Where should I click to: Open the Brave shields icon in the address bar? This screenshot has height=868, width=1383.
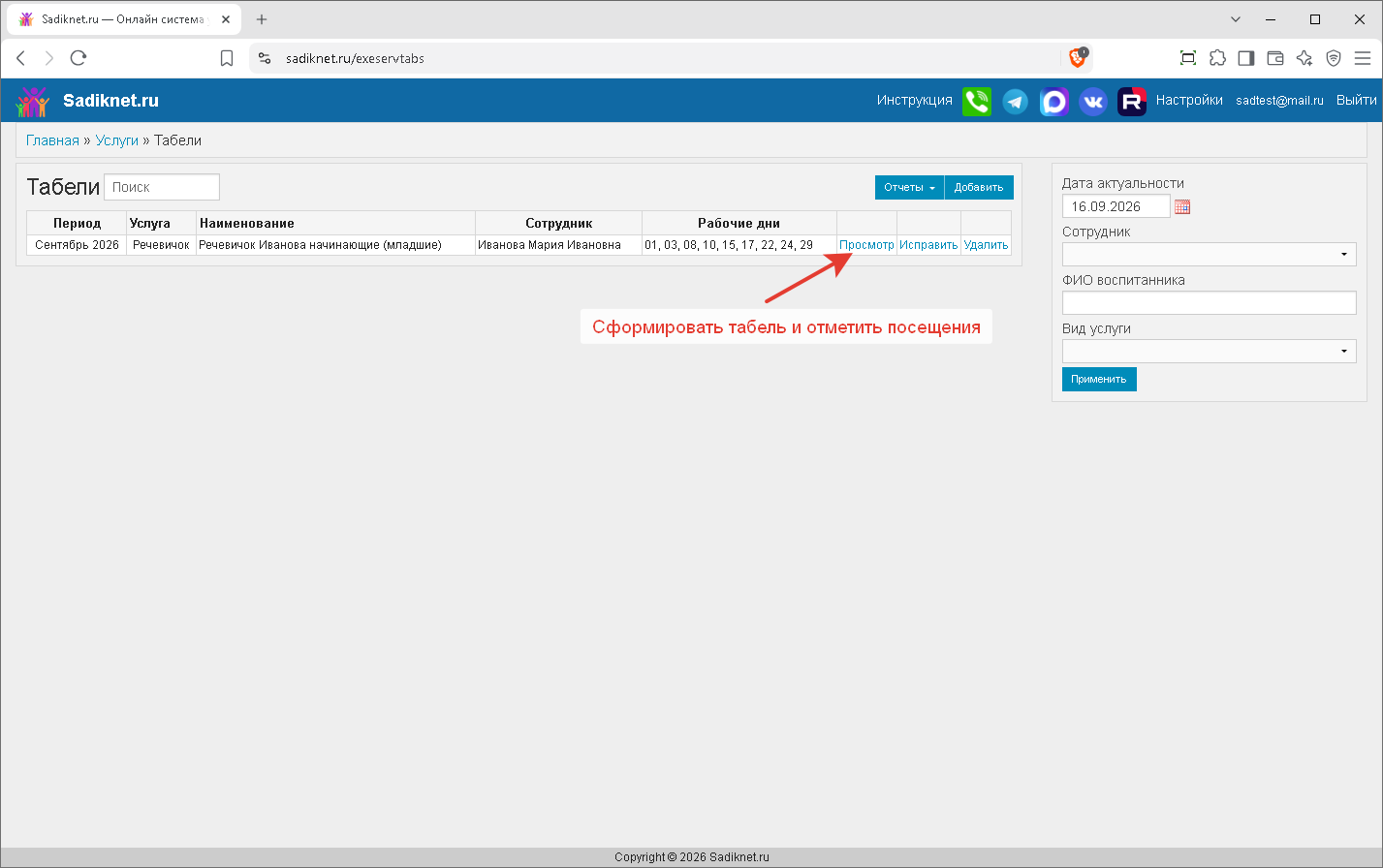point(1078,58)
